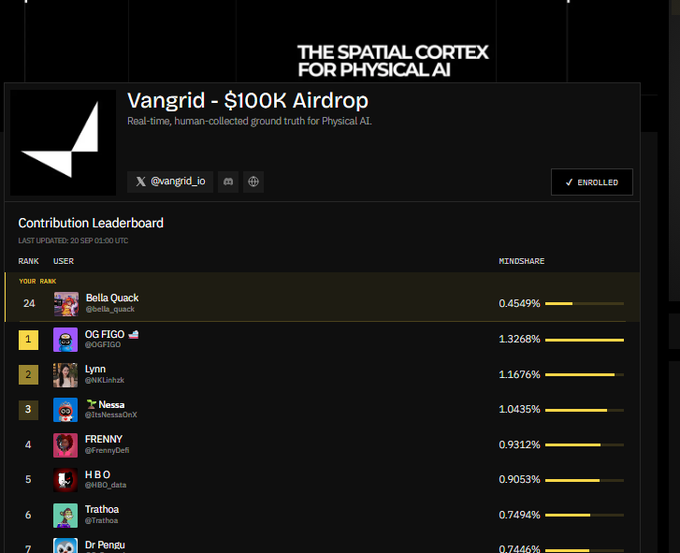The image size is (680, 553).
Task: Click rank number 4
Action: tap(28, 445)
